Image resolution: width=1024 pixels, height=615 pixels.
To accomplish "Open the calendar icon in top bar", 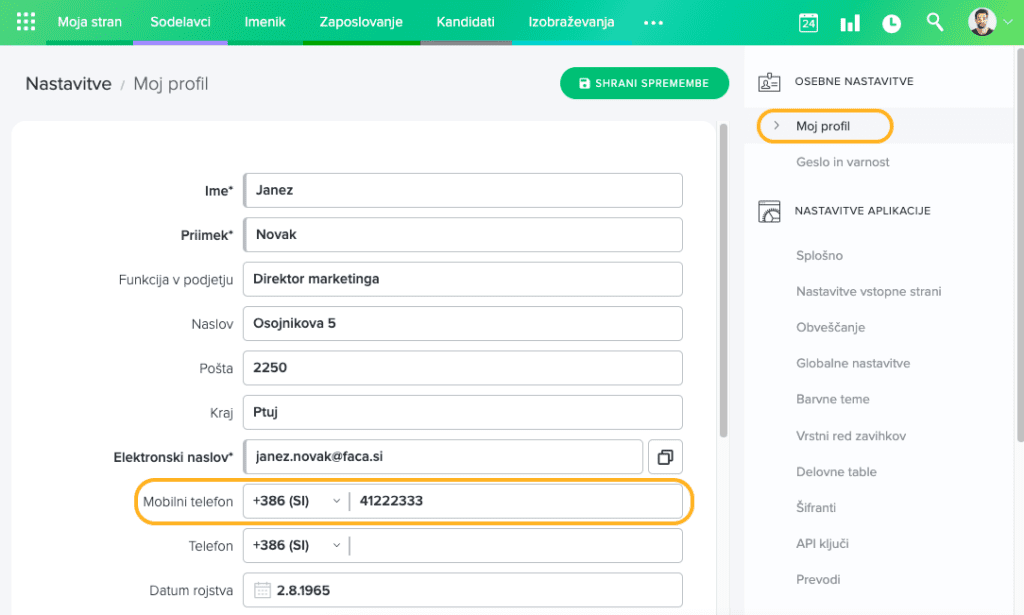I will coord(808,23).
